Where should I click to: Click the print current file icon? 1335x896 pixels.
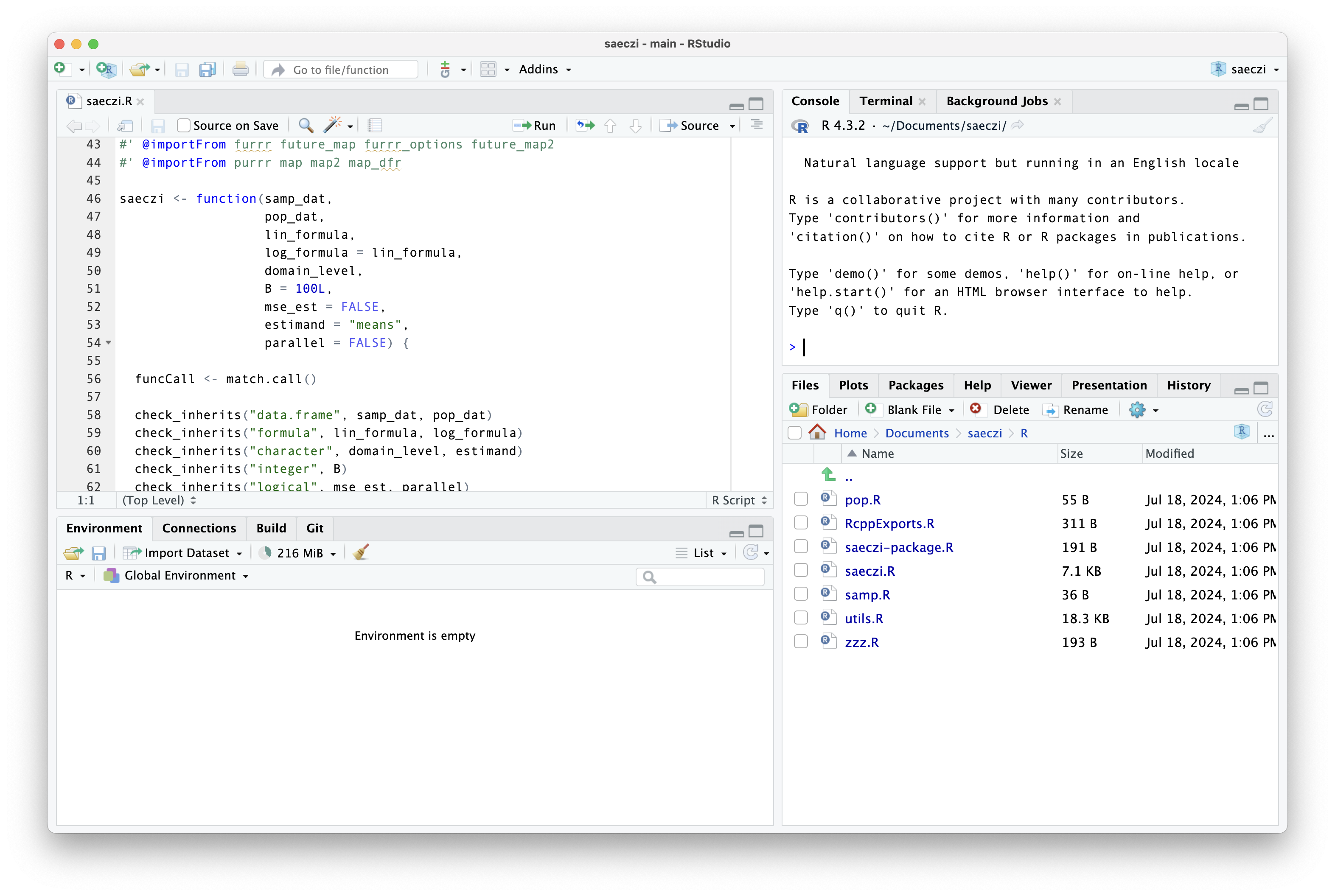click(x=240, y=70)
